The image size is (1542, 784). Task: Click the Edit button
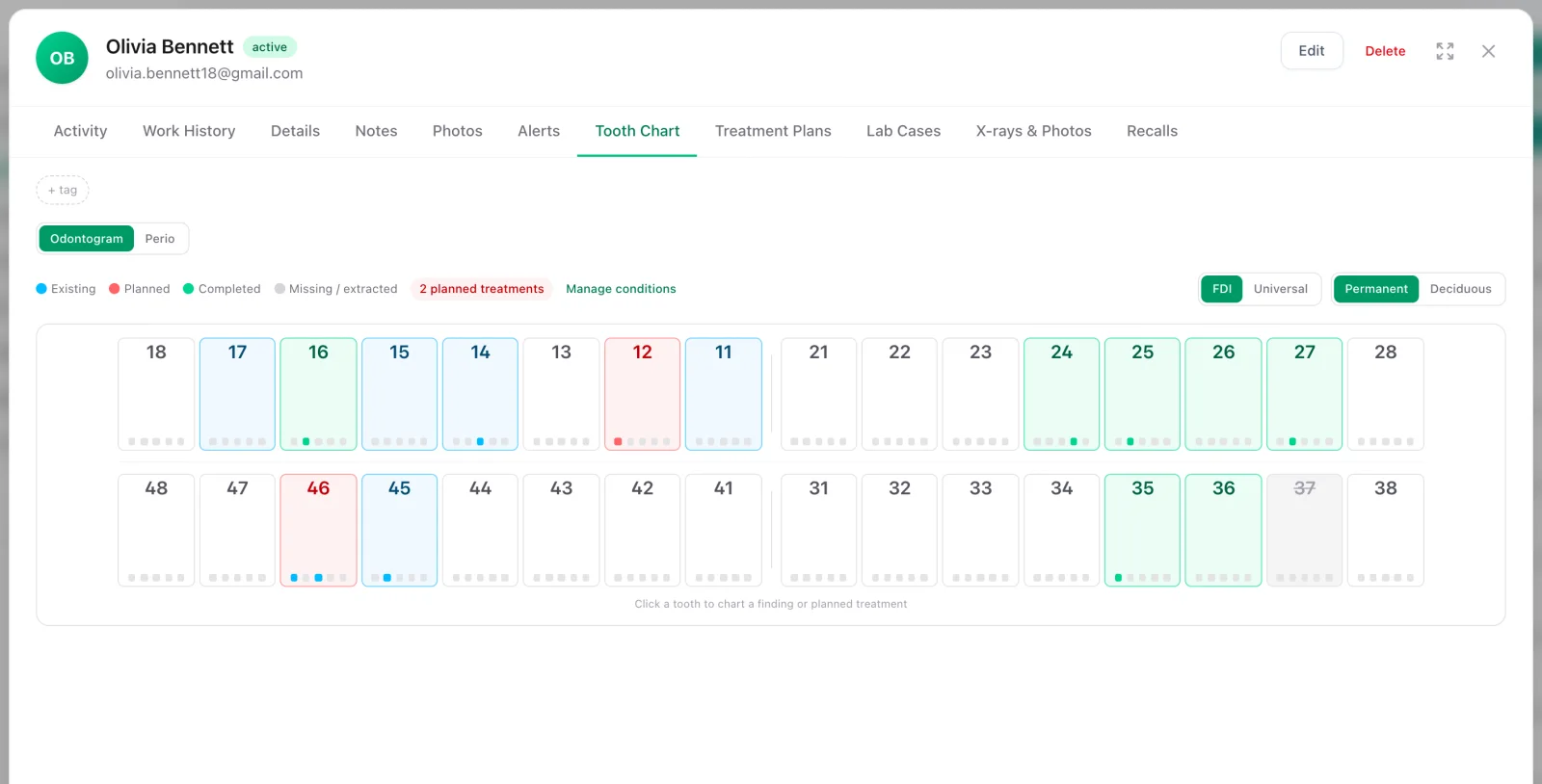pyautogui.click(x=1312, y=51)
